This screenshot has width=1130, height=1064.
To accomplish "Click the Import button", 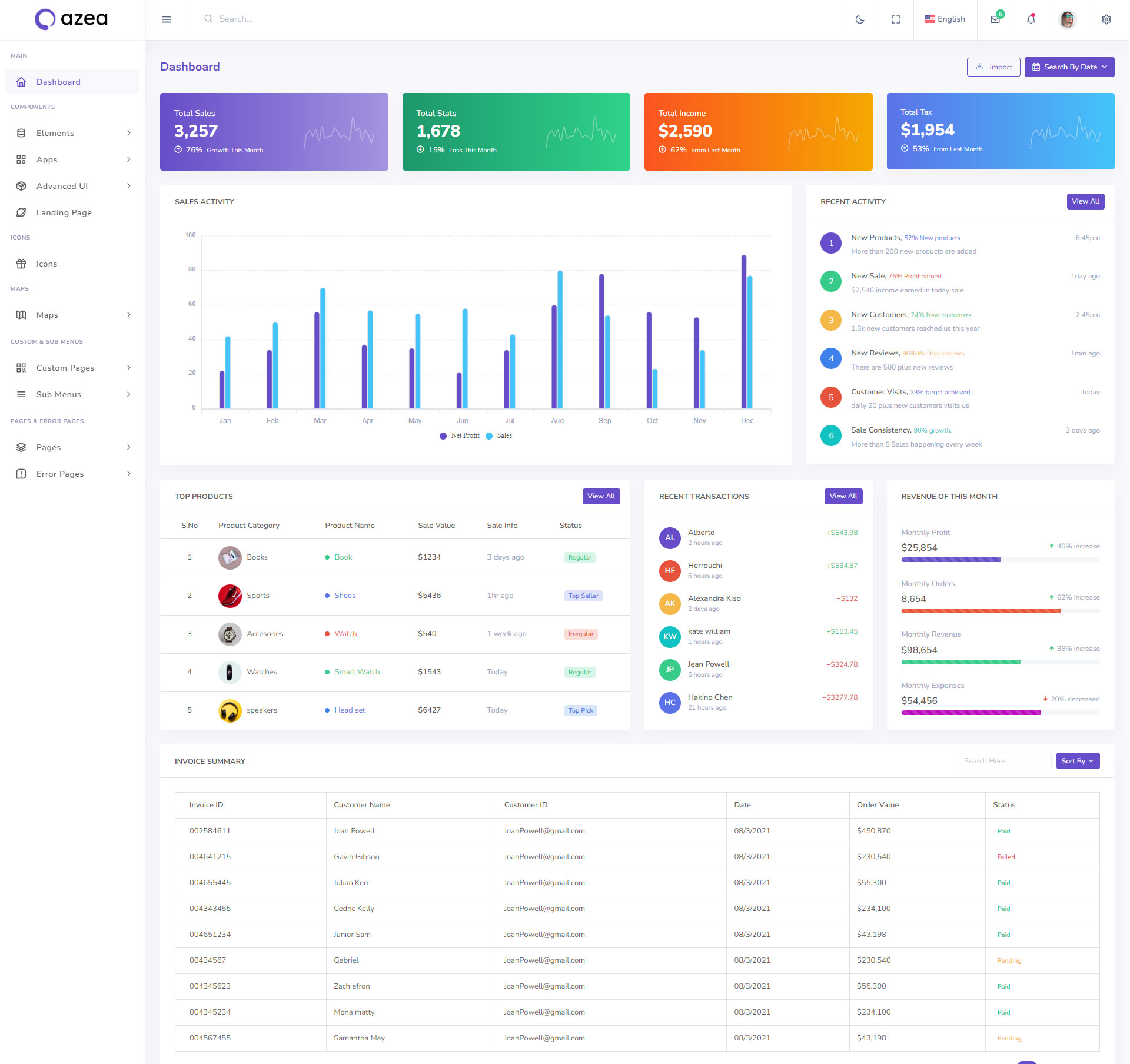I will coord(993,67).
